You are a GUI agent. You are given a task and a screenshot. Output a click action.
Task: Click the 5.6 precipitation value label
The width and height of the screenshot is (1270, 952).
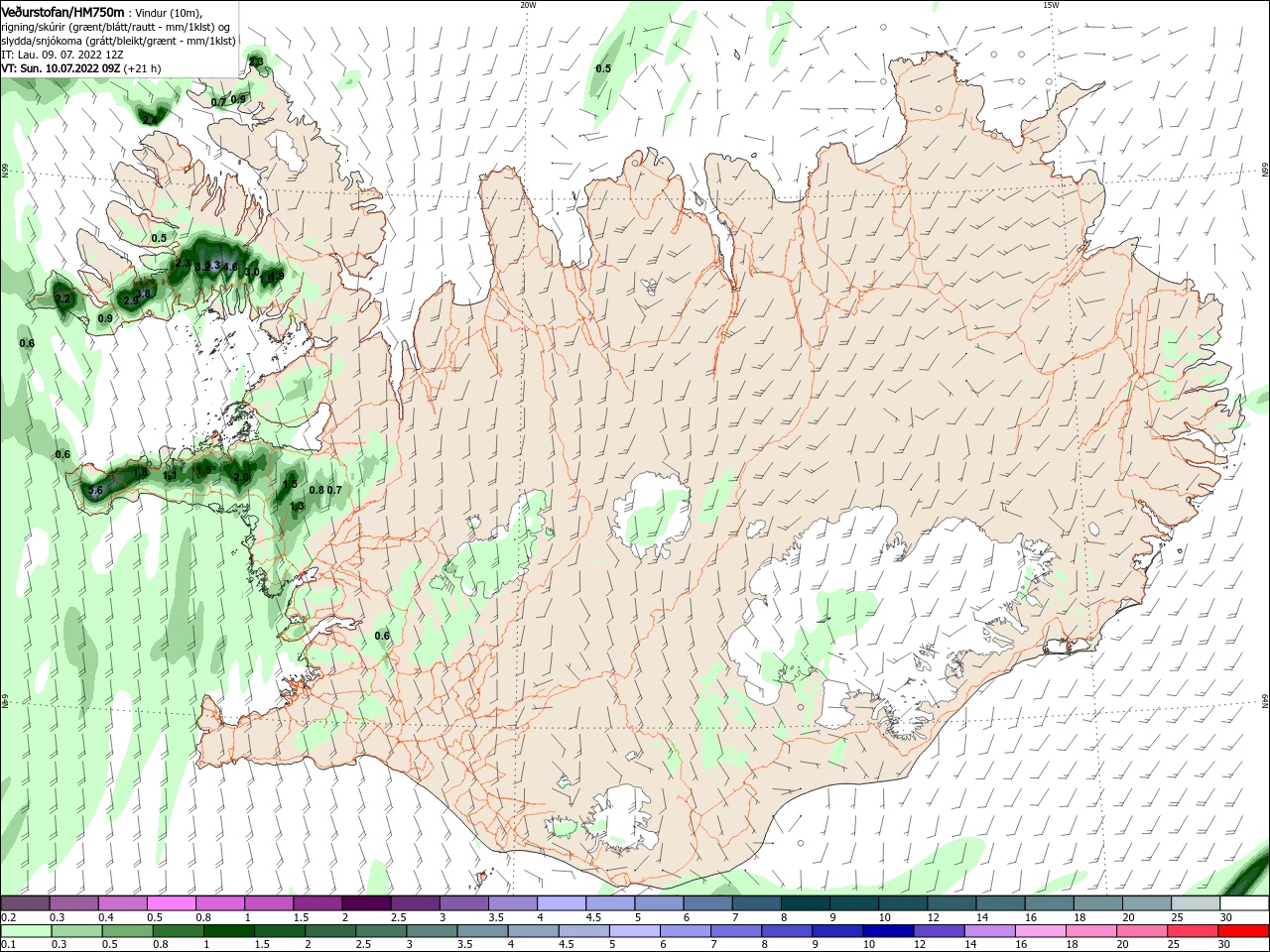95,491
